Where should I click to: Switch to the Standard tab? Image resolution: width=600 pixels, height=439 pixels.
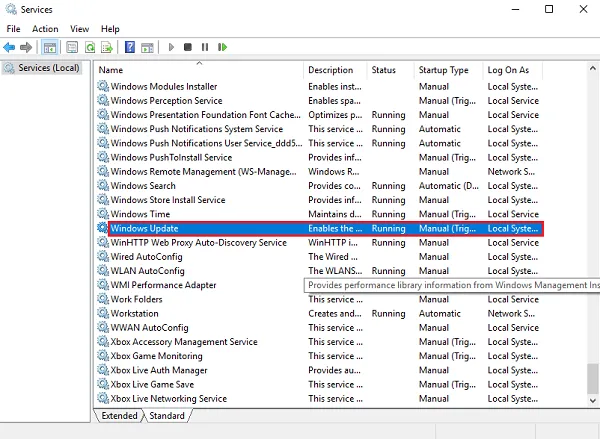click(x=166, y=415)
